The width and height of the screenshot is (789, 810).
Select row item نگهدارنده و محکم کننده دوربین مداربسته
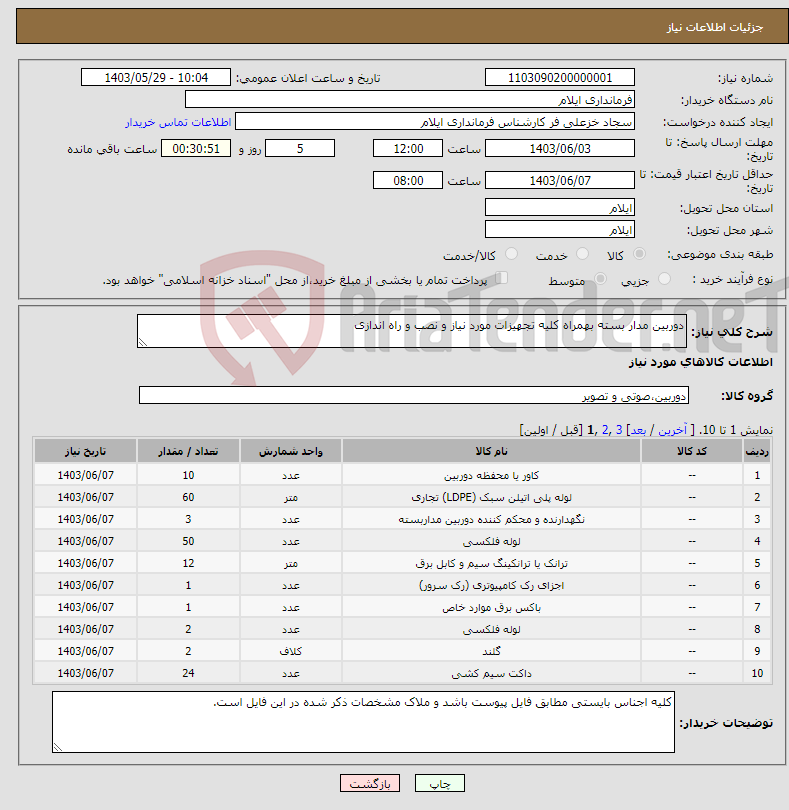click(x=491, y=519)
